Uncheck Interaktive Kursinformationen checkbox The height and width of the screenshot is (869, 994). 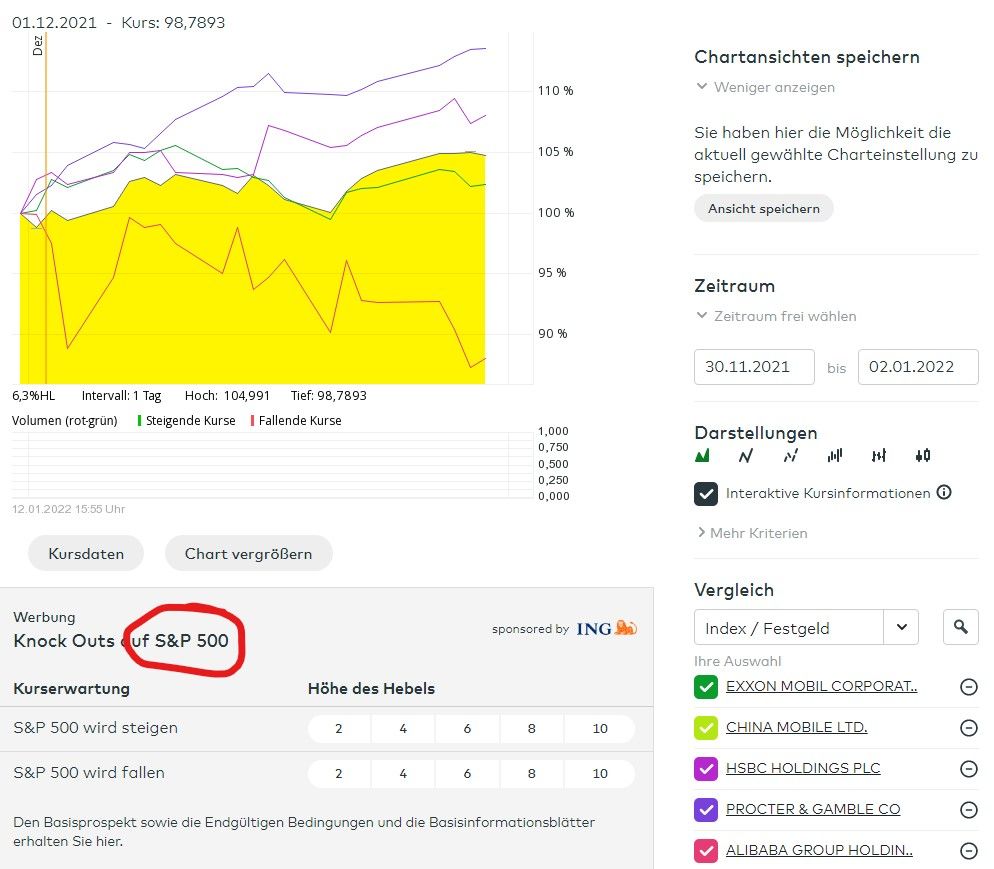point(706,494)
